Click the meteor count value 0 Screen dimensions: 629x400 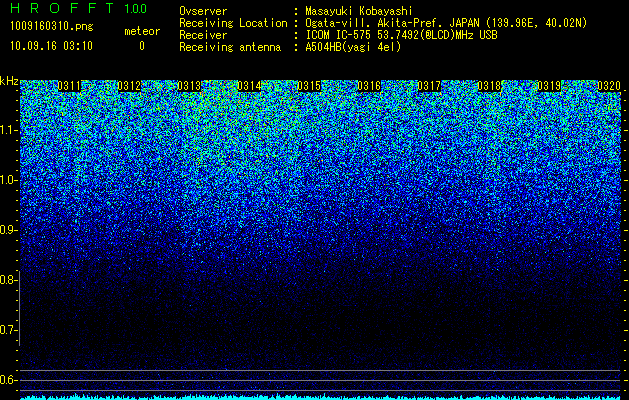(x=142, y=46)
